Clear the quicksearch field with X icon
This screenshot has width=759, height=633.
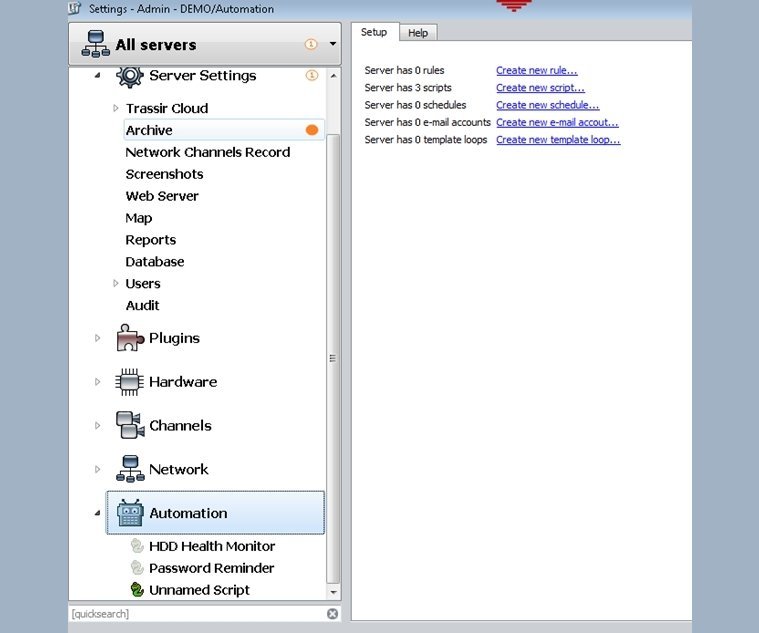click(332, 614)
